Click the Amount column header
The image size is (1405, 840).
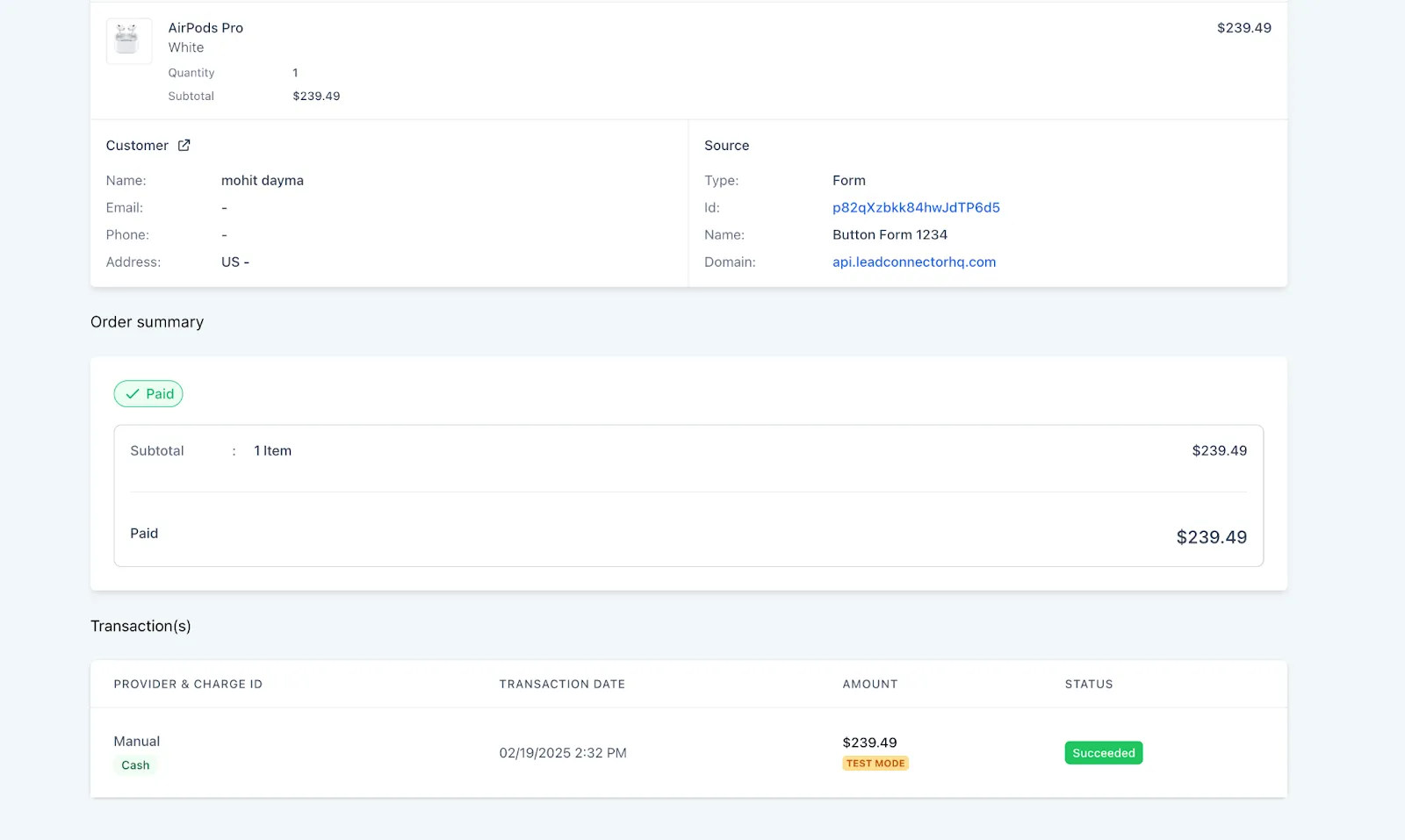870,685
